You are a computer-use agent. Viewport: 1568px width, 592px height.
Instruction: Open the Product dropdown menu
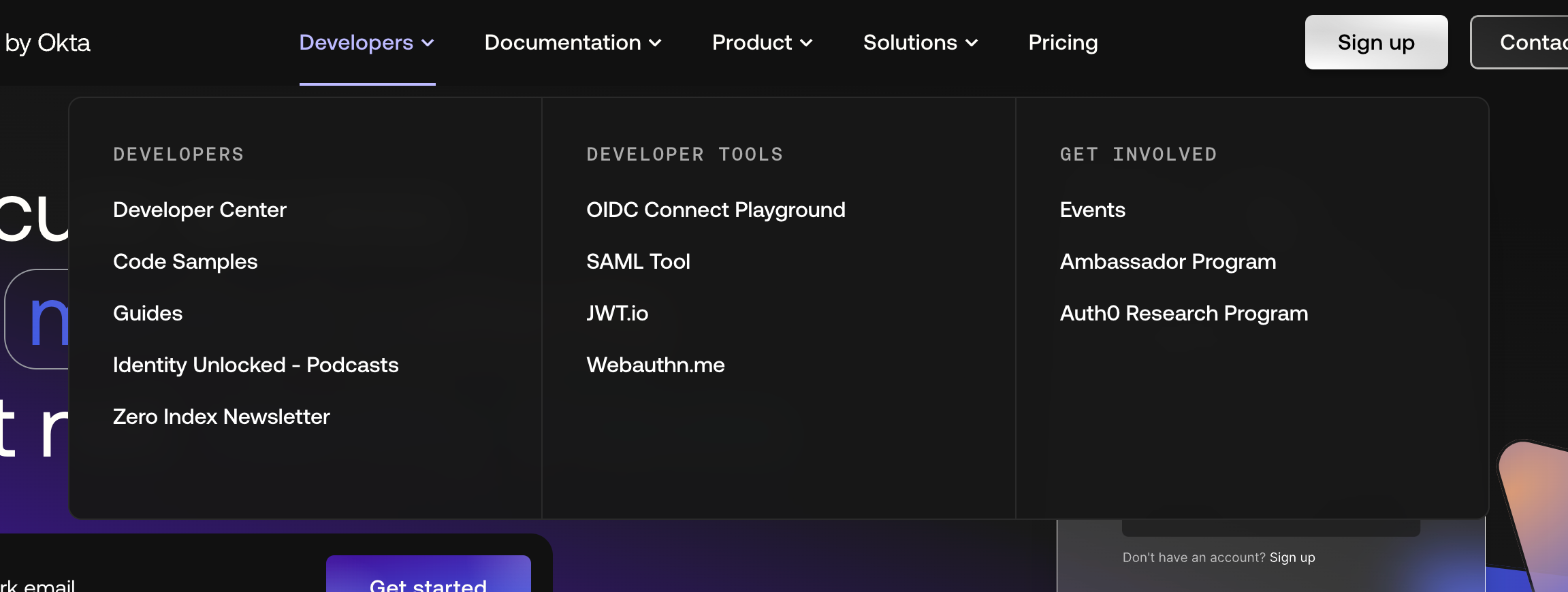pyautogui.click(x=762, y=43)
